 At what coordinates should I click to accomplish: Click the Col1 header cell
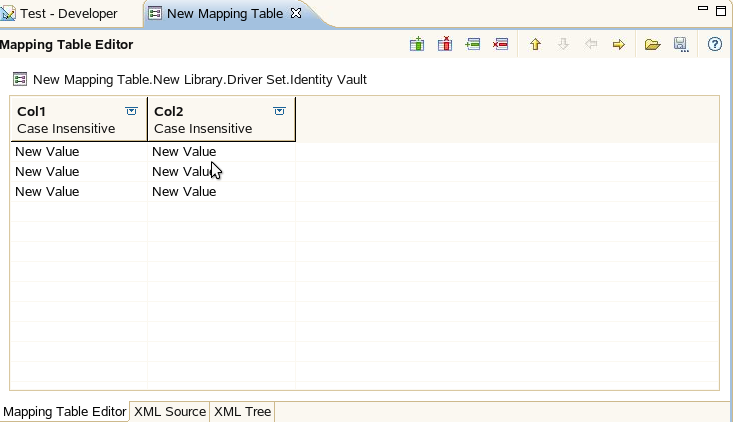79,119
